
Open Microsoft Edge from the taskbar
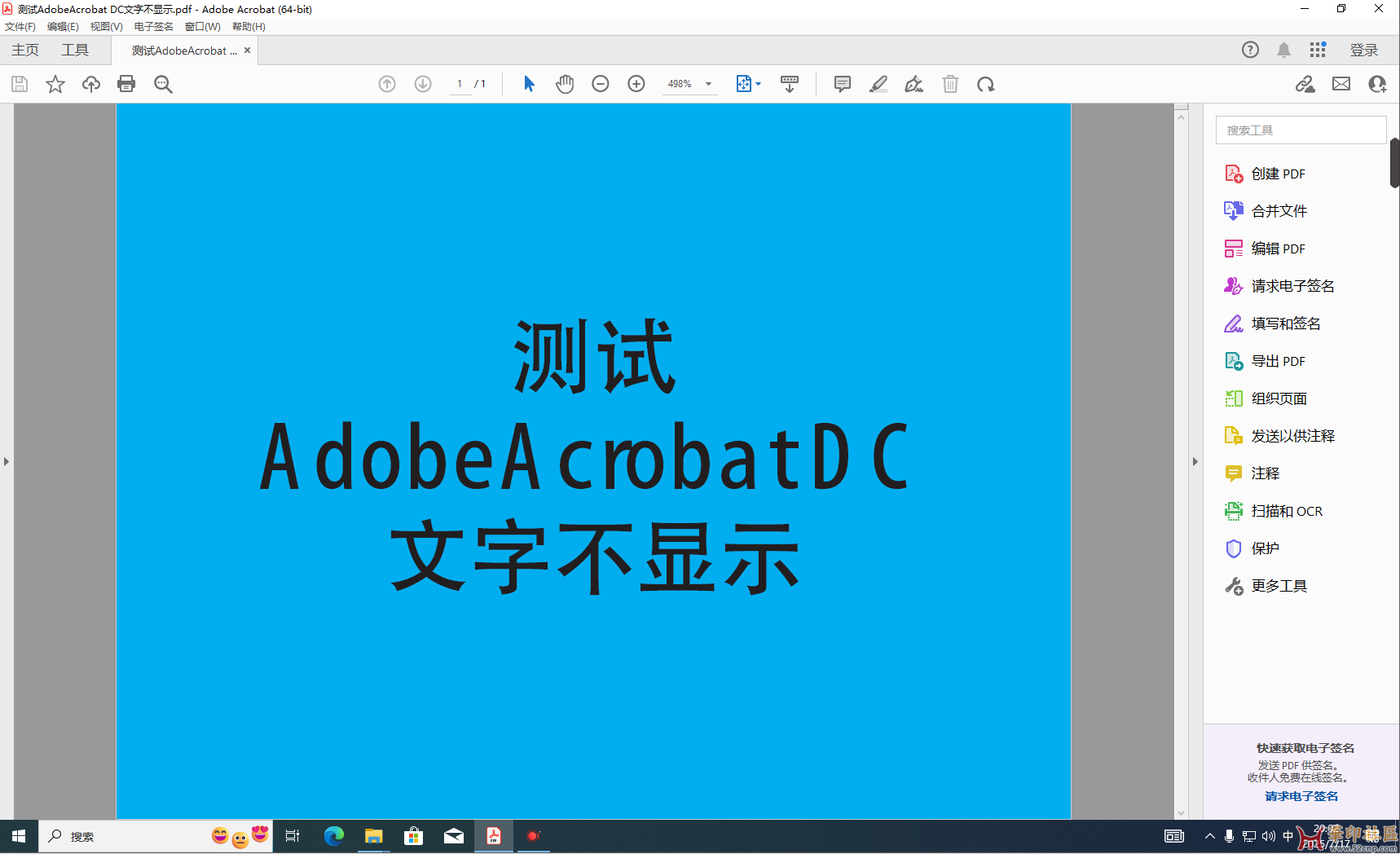point(334,836)
